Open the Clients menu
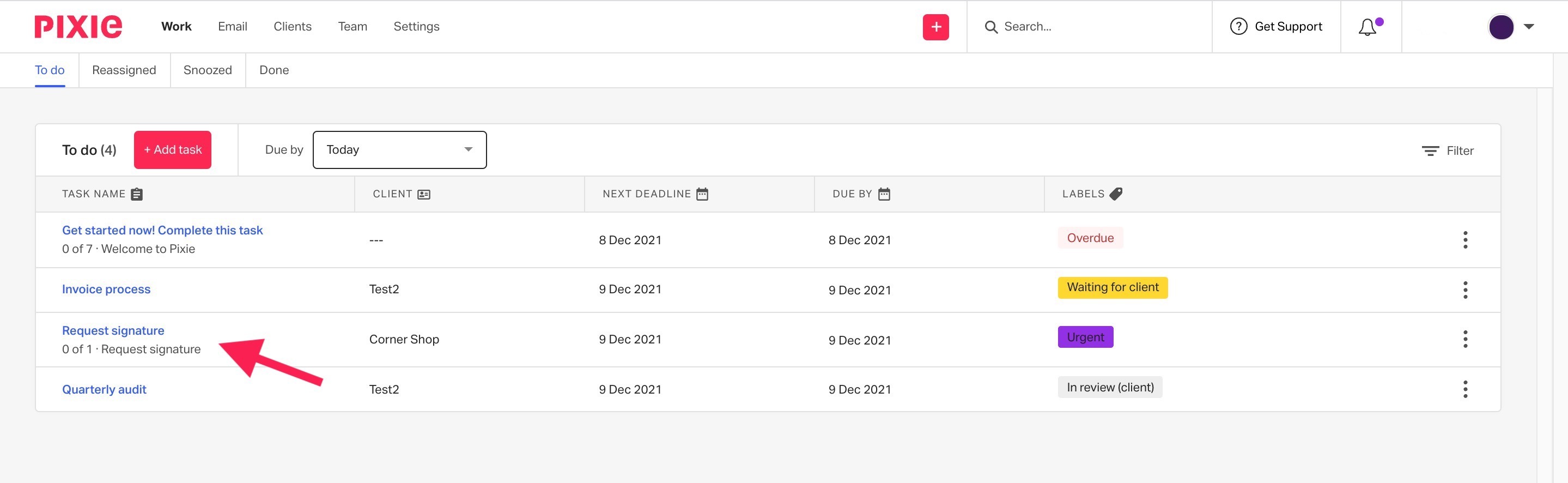This screenshot has height=483, width=1568. point(292,26)
